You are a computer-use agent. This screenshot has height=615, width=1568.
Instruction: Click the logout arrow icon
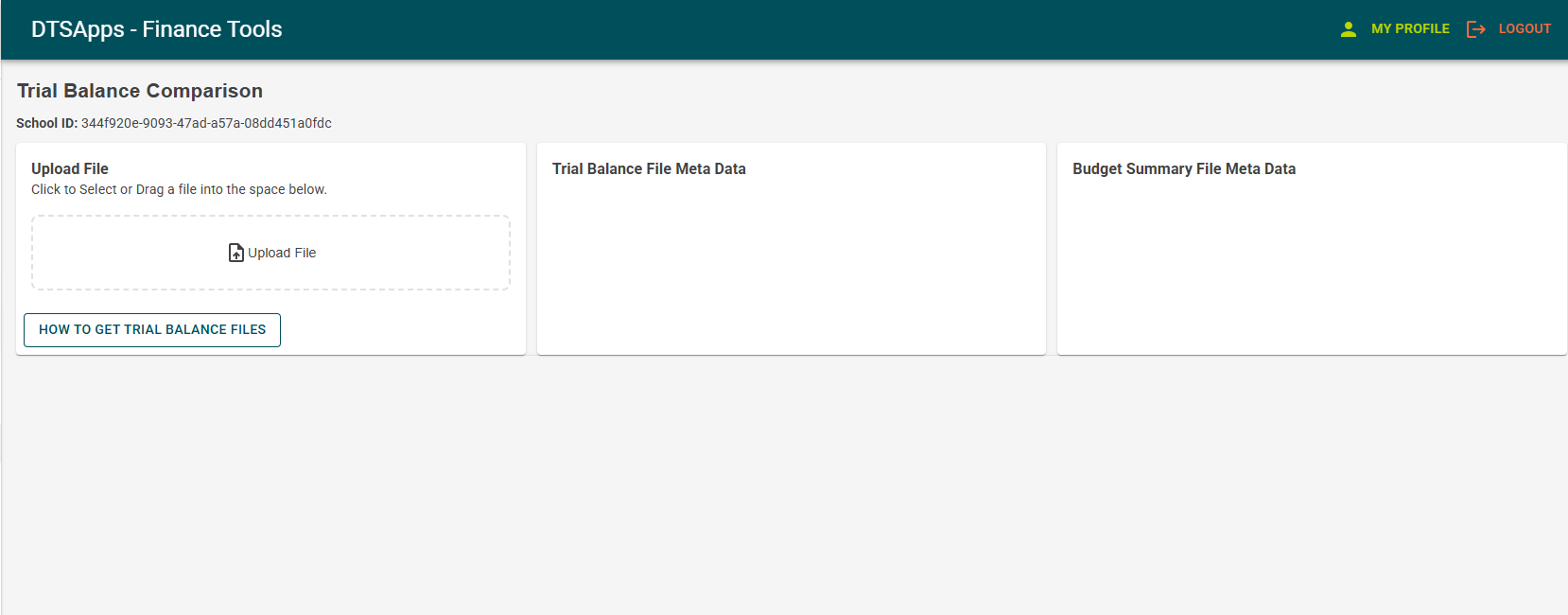(1475, 29)
